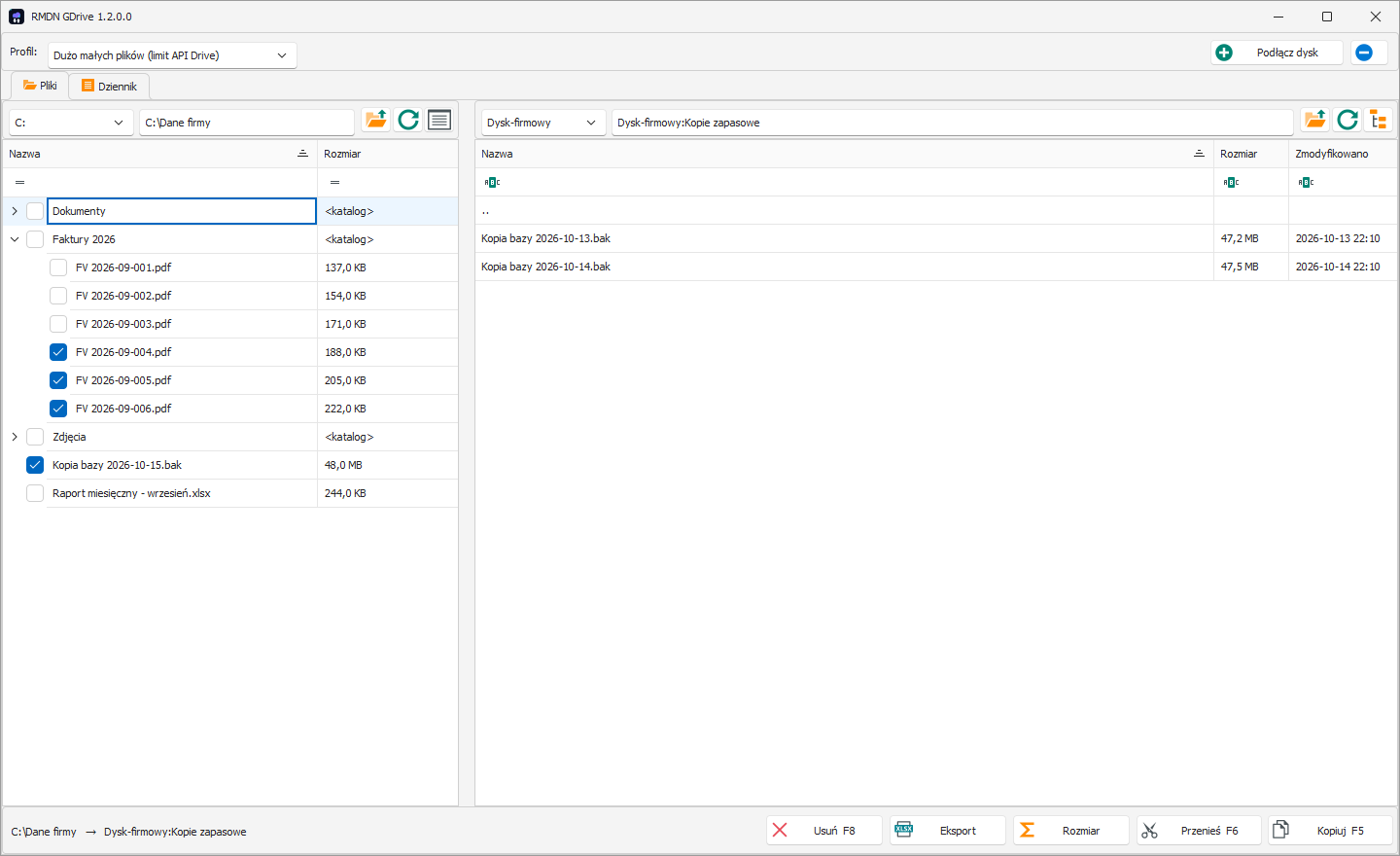Viewport: 1400px width, 856px height.
Task: Click the blue minus disconnect-drive icon
Action: pyautogui.click(x=1364, y=53)
